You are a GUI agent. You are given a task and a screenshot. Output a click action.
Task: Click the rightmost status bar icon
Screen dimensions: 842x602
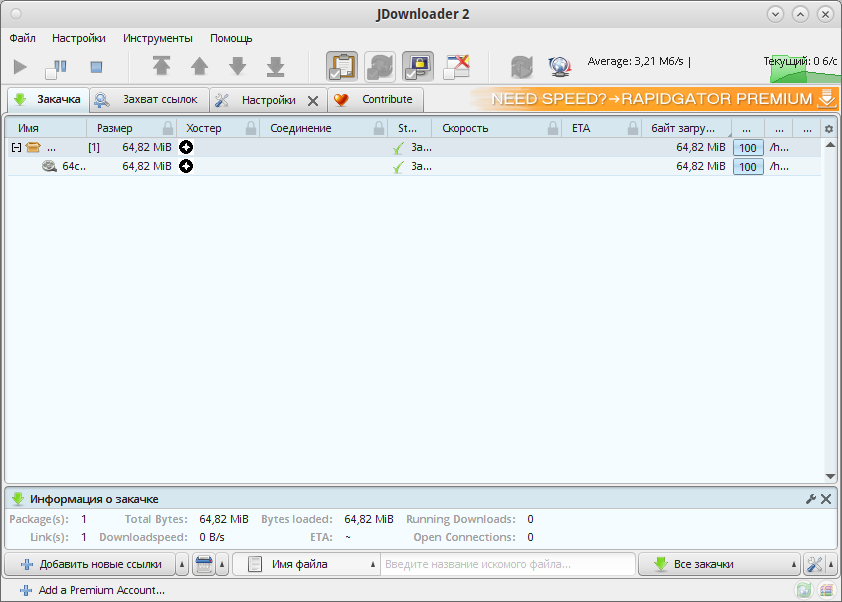[x=826, y=590]
